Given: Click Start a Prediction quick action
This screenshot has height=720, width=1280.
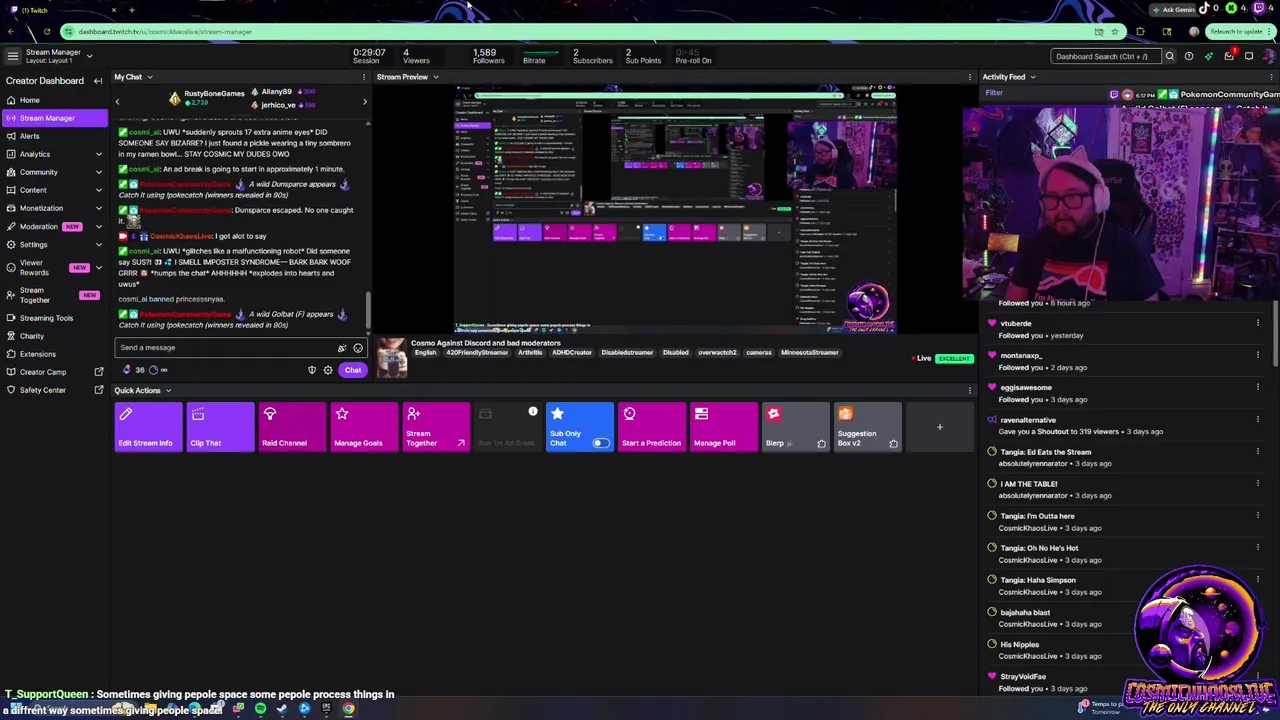Looking at the screenshot, I should pos(652,427).
